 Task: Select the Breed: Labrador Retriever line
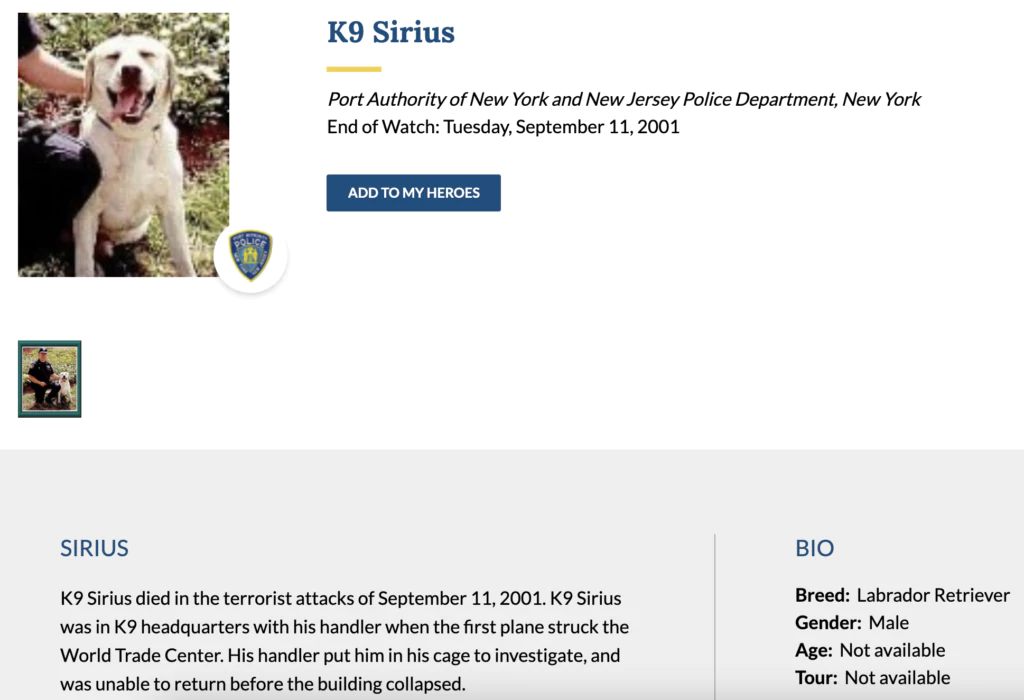[902, 595]
